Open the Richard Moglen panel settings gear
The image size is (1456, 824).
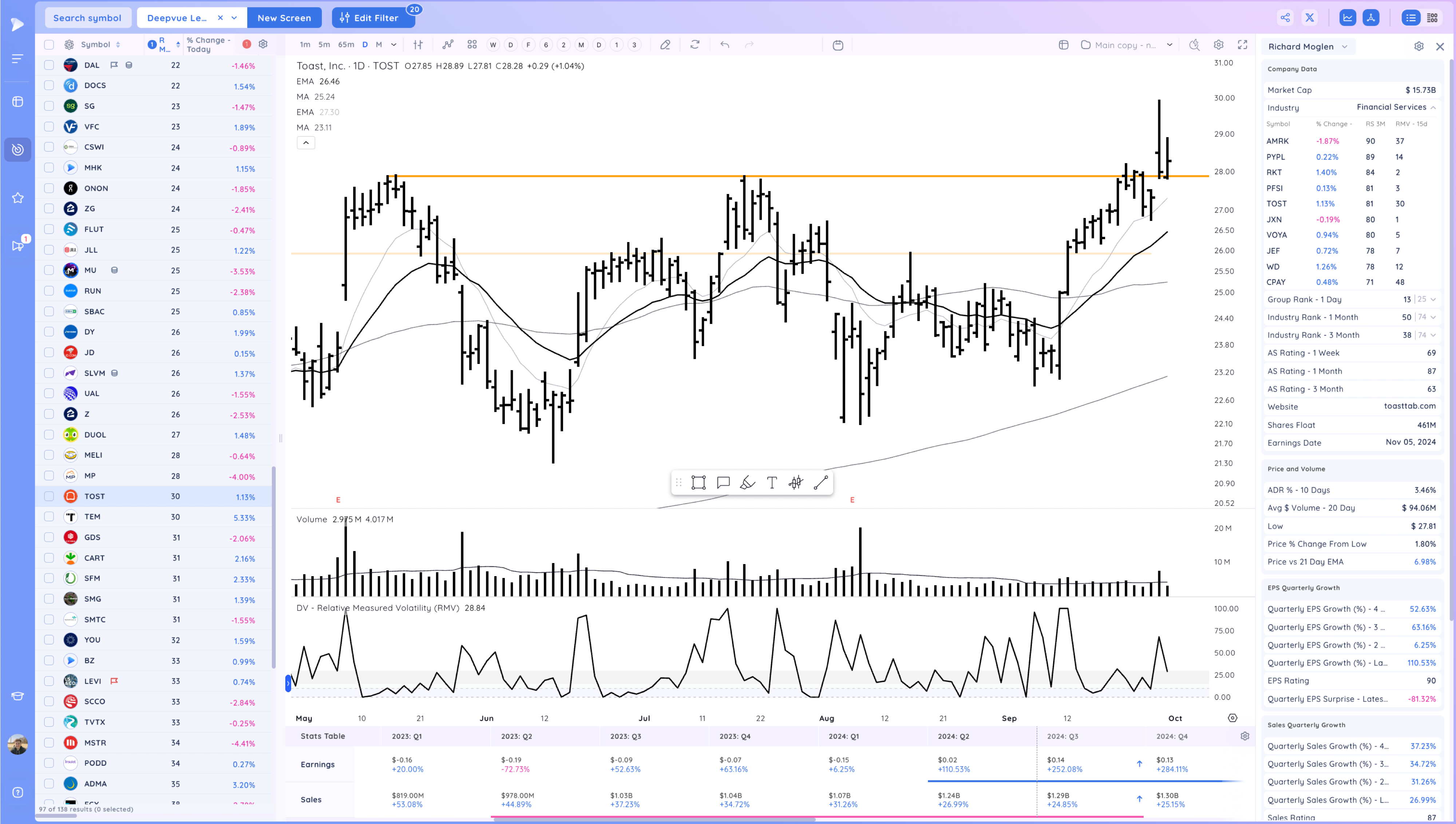(x=1419, y=47)
